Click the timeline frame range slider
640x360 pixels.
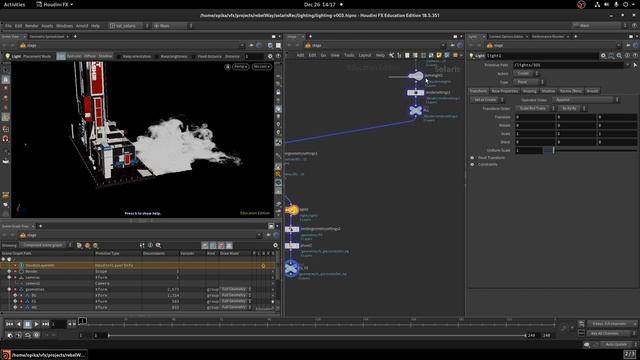(x=317, y=336)
